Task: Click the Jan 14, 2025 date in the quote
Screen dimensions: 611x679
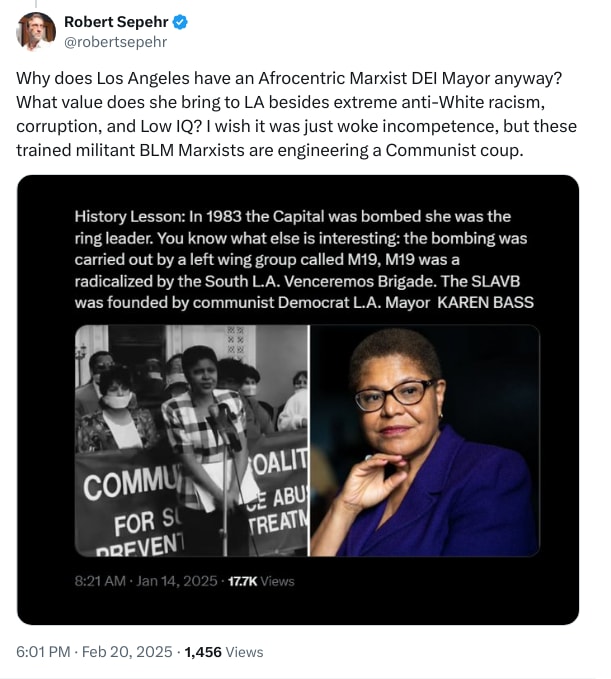Action: (x=177, y=581)
